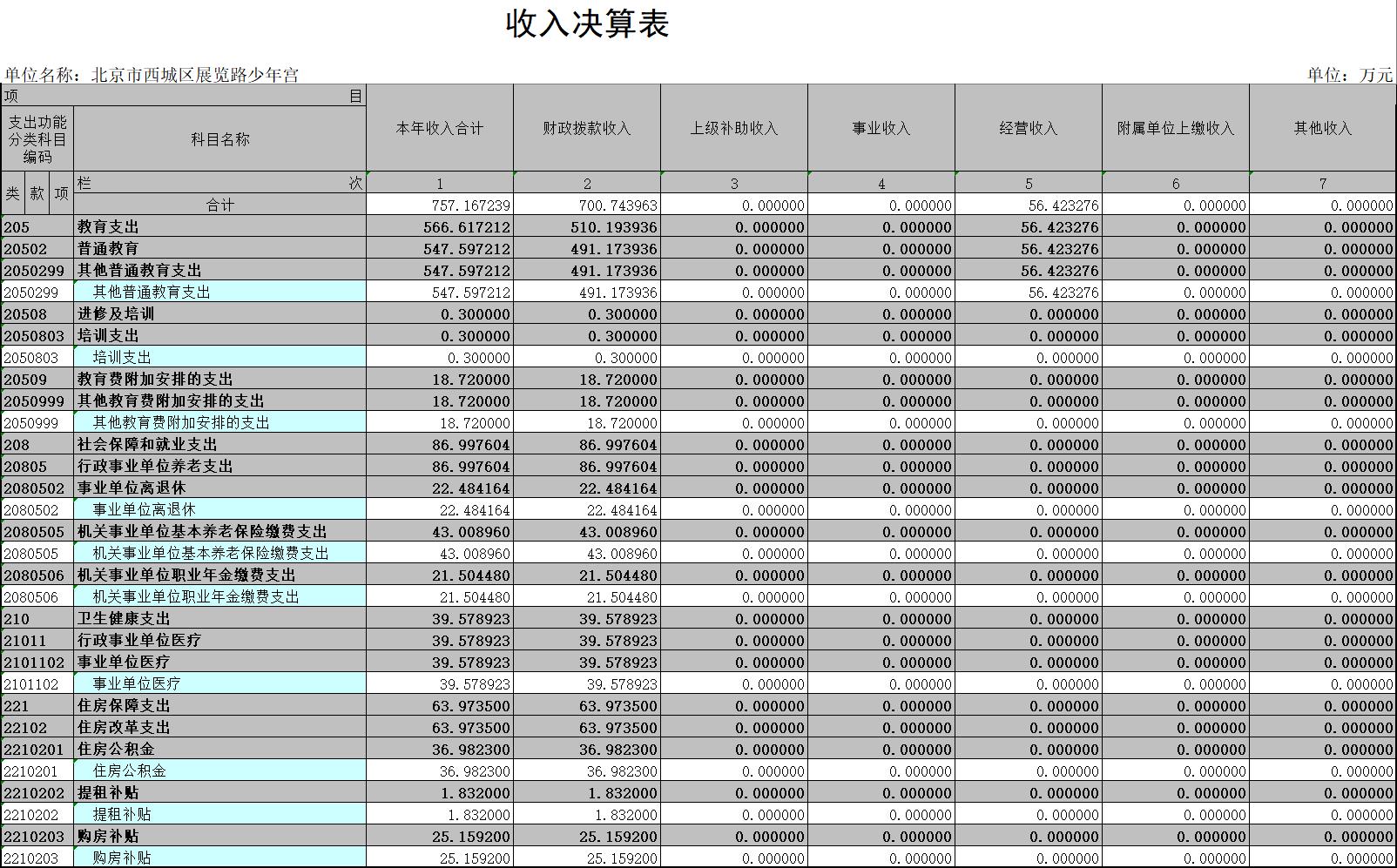Click the 事业收入 column header

pyautogui.click(x=881, y=128)
